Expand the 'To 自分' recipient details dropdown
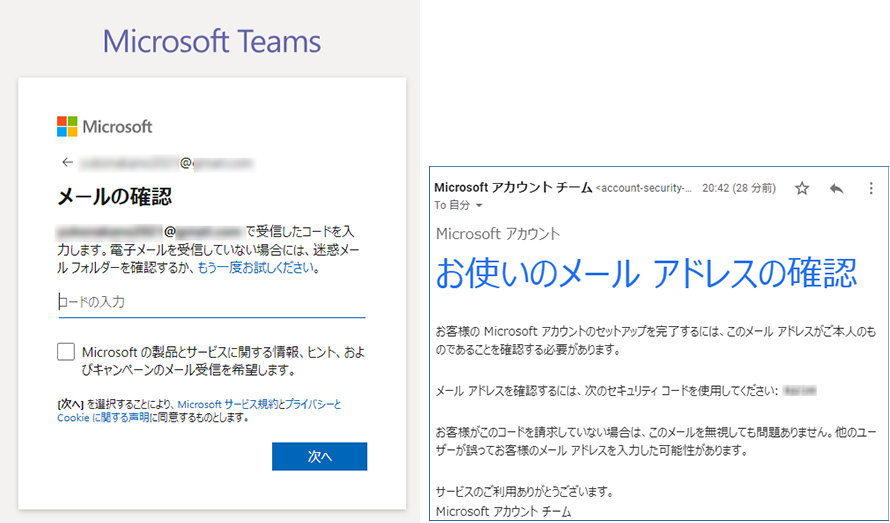 coord(478,206)
